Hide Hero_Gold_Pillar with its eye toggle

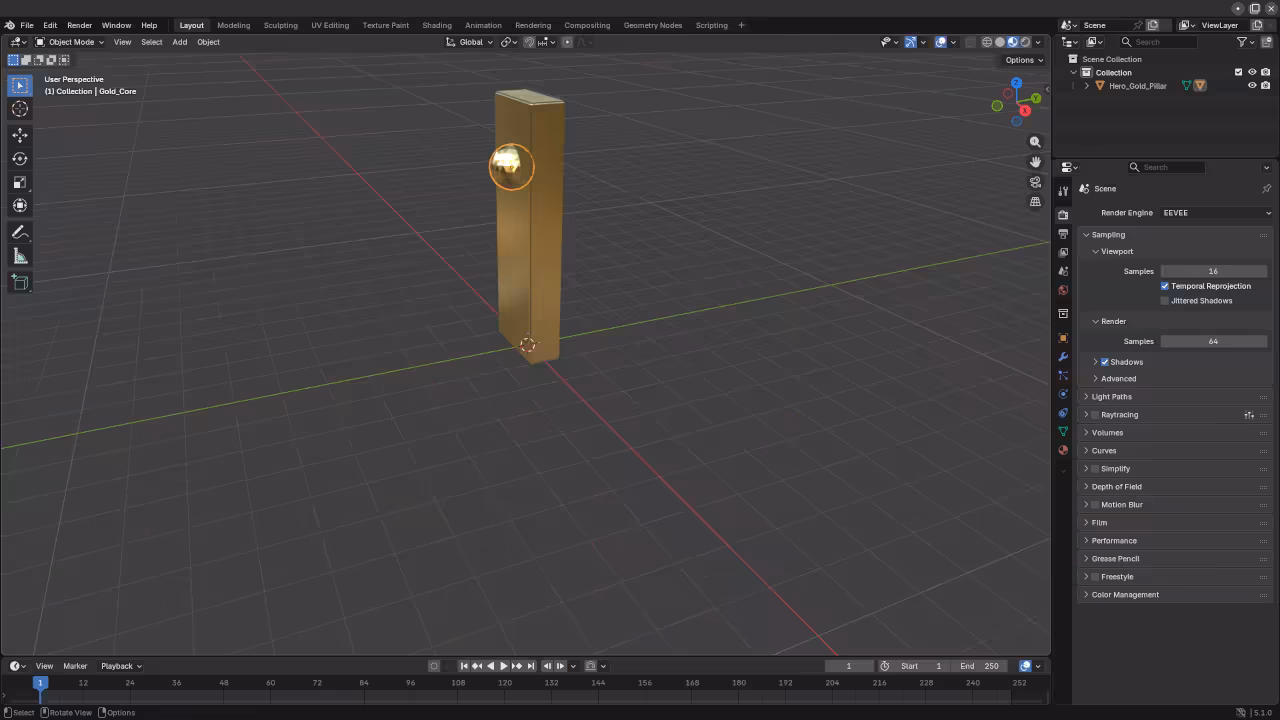[x=1251, y=85]
